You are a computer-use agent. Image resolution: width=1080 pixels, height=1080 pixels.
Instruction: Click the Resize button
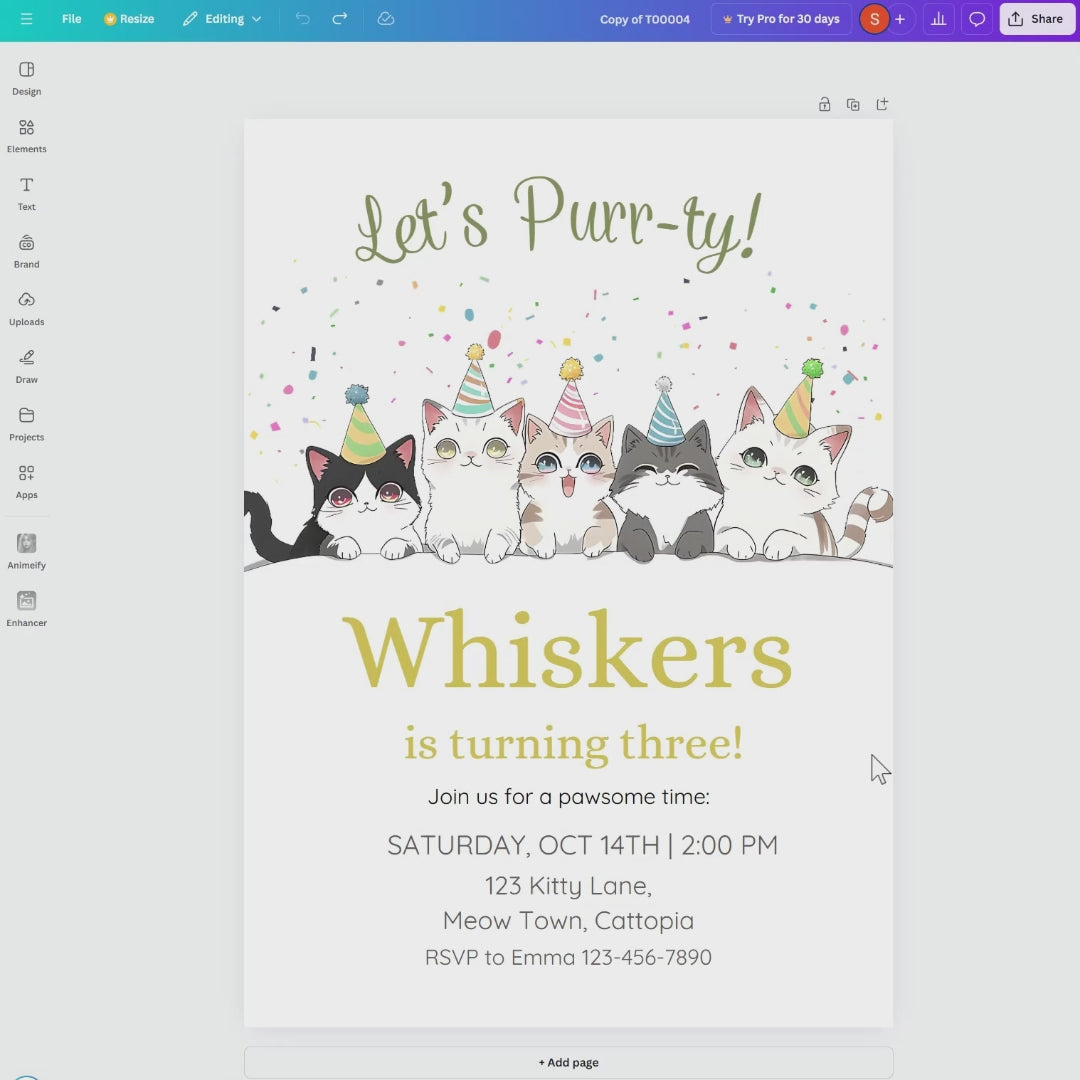129,19
